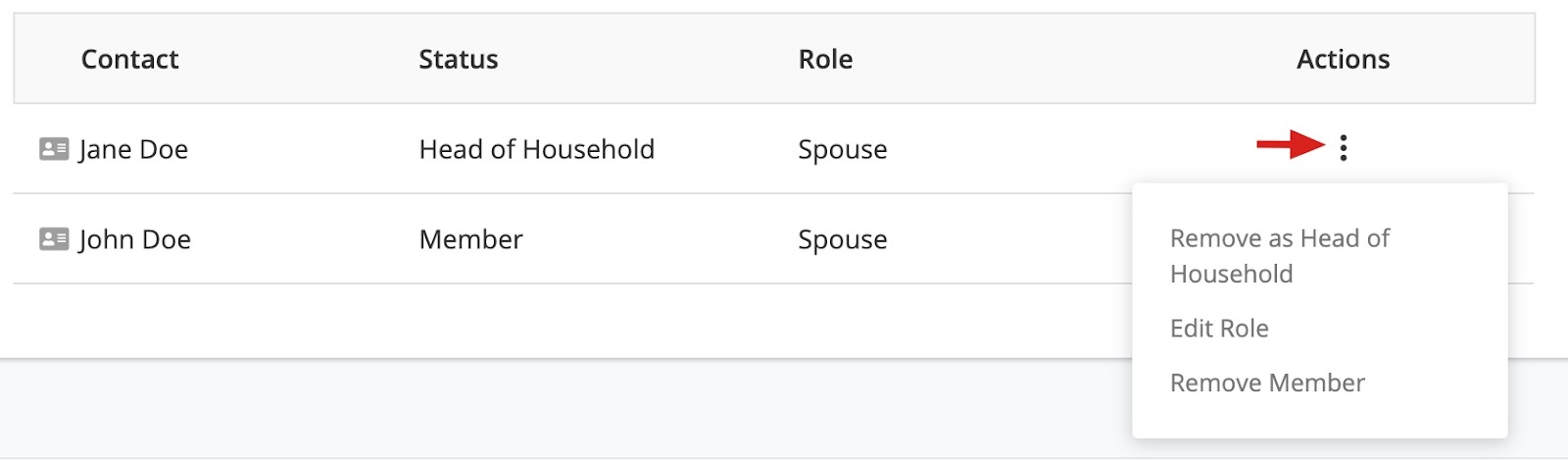
Task: Open the three-dot actions menu for Jane Doe
Action: point(1343,148)
